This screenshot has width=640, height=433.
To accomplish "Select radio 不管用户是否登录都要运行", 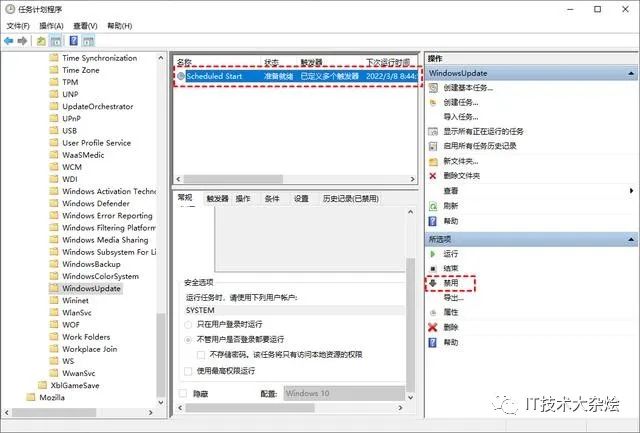I will (188, 340).
